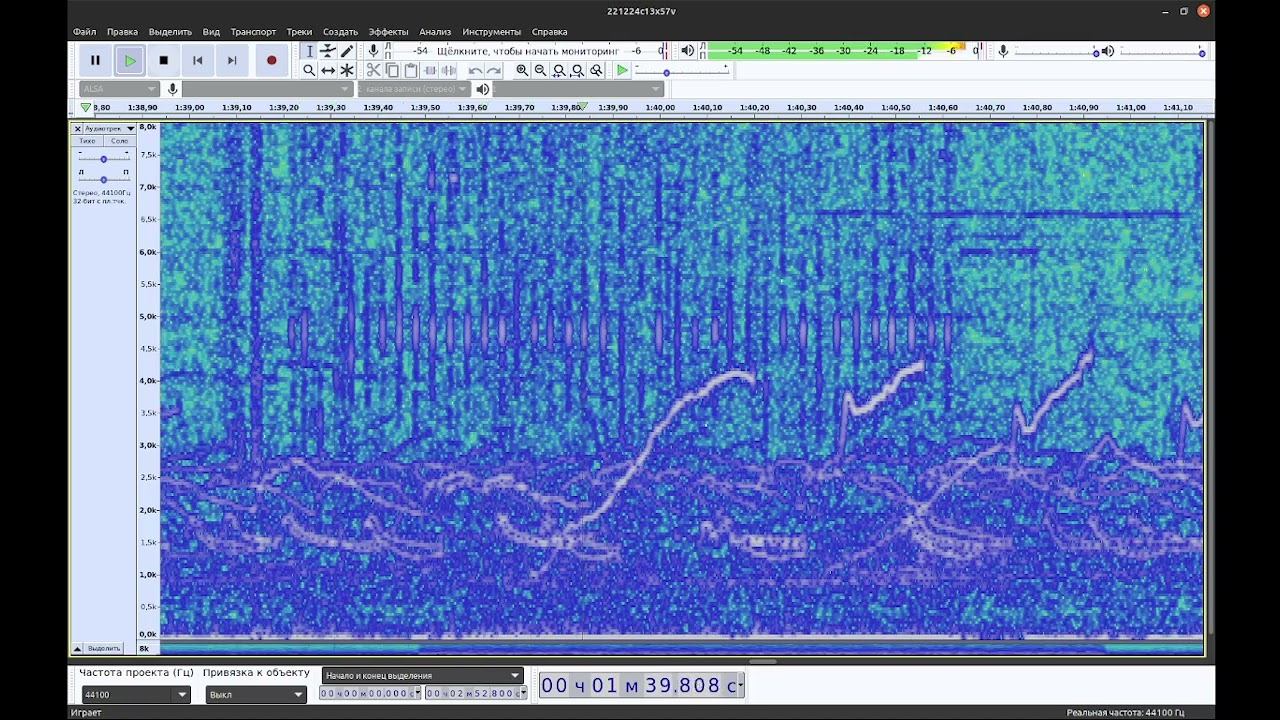Zoom out with the minus magnifier
Viewport: 1280px width, 720px height.
(x=541, y=70)
